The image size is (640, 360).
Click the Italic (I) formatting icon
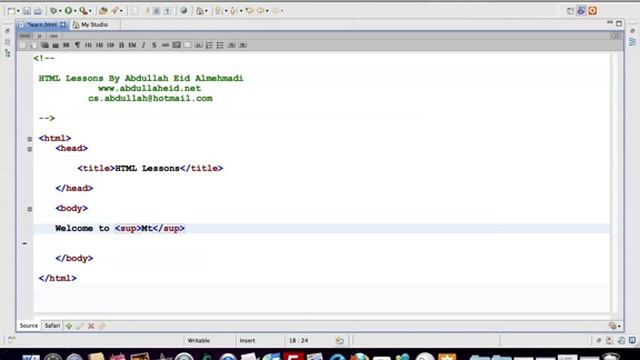pyautogui.click(x=143, y=45)
